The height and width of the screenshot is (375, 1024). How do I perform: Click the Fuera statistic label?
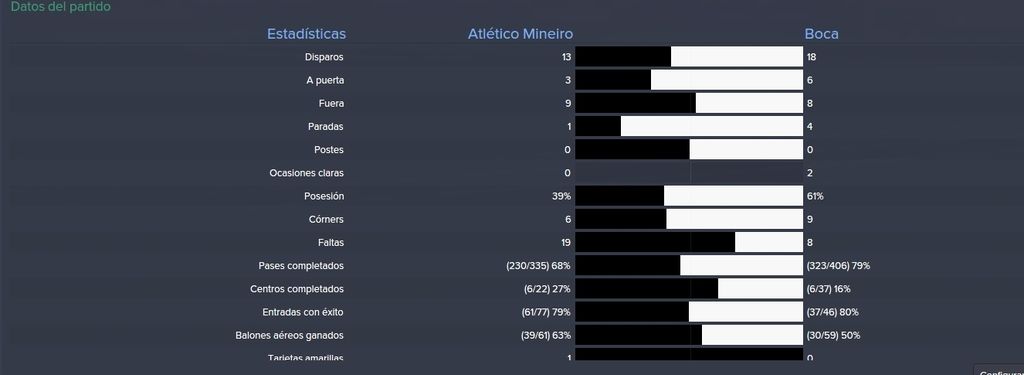(331, 103)
